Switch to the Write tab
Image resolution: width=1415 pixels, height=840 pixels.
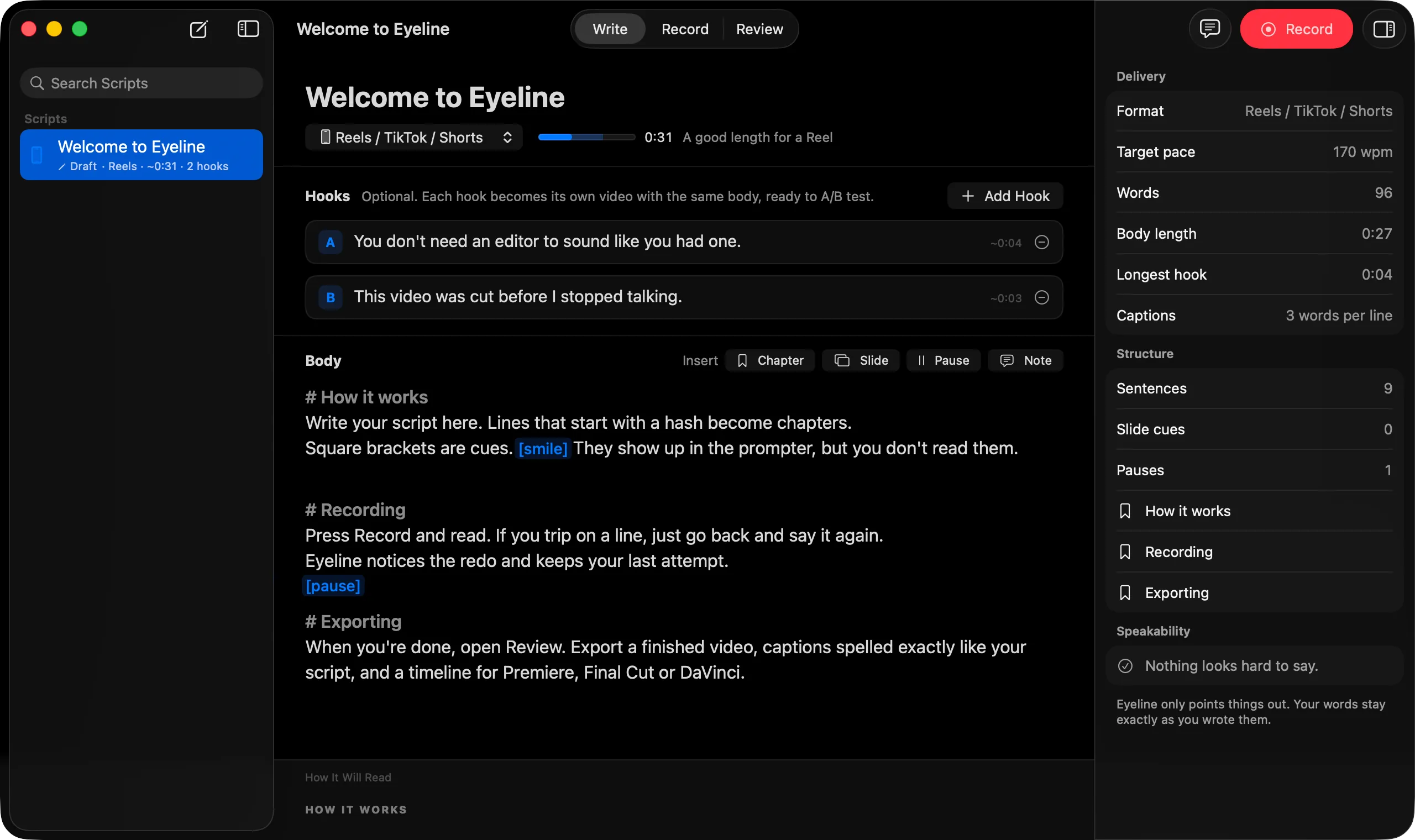point(610,29)
